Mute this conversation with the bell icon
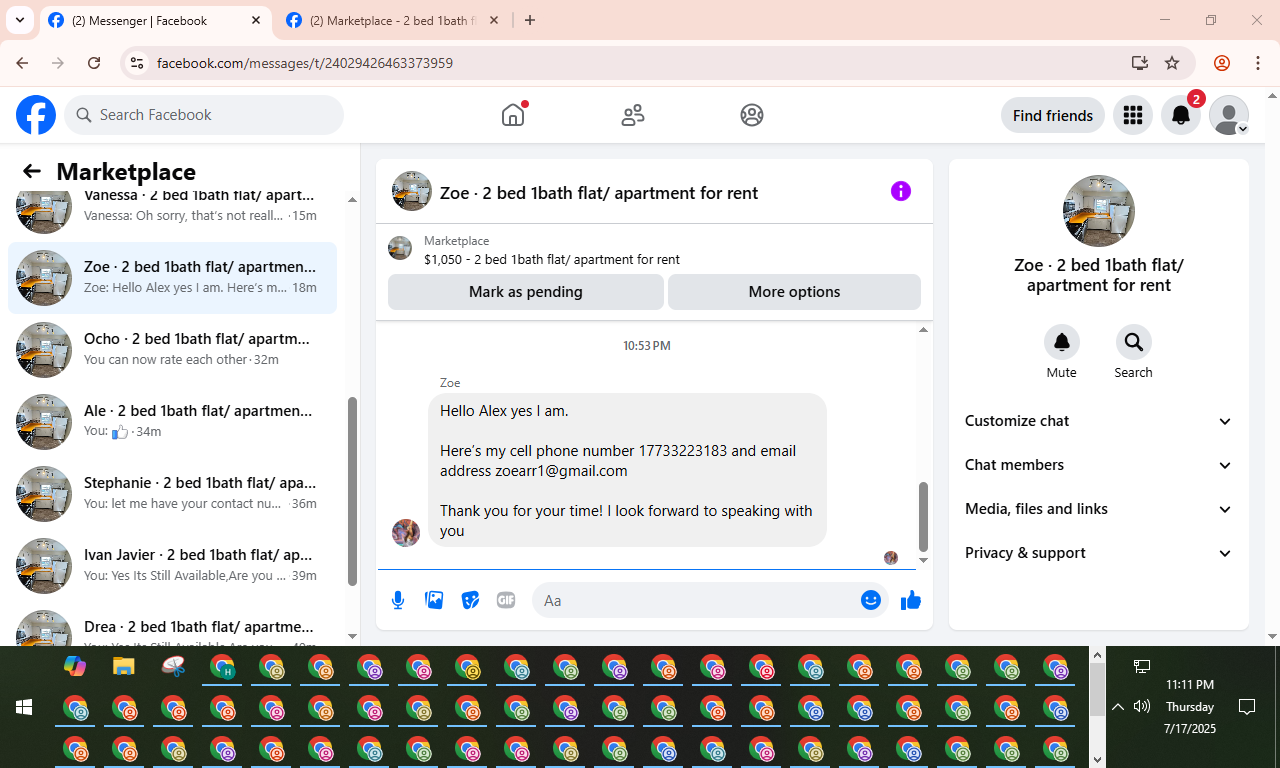The height and width of the screenshot is (768, 1280). coord(1062,342)
